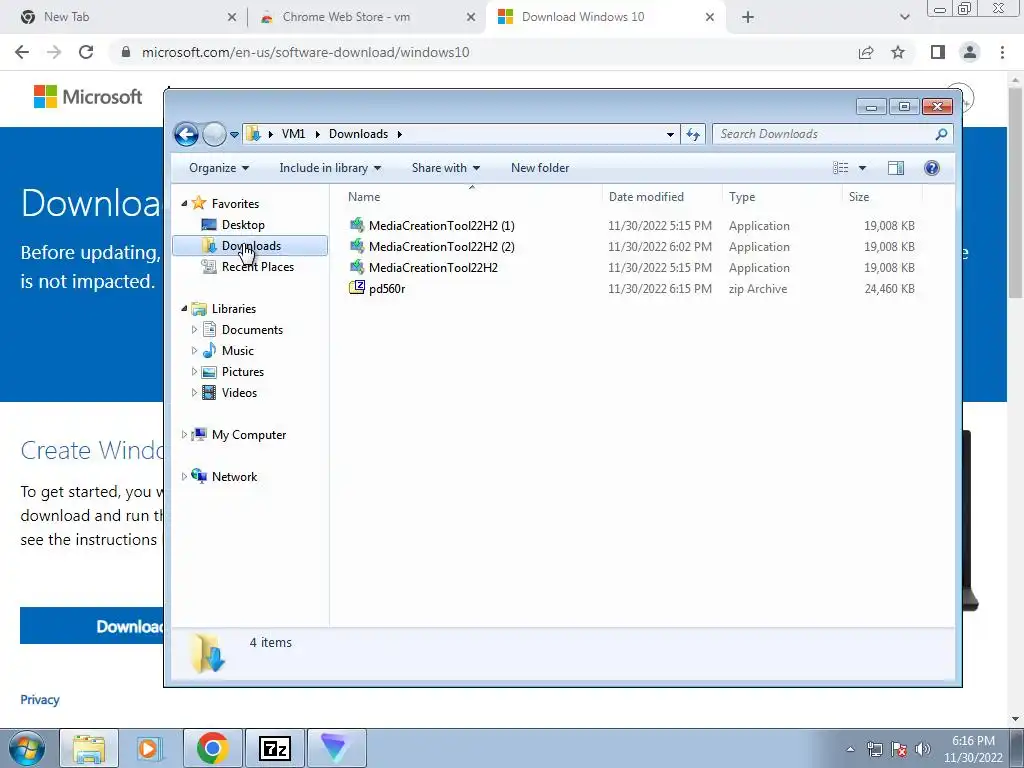Screen dimensions: 1024x768
Task: Open Windows Media Player from taskbar
Action: (x=150, y=748)
